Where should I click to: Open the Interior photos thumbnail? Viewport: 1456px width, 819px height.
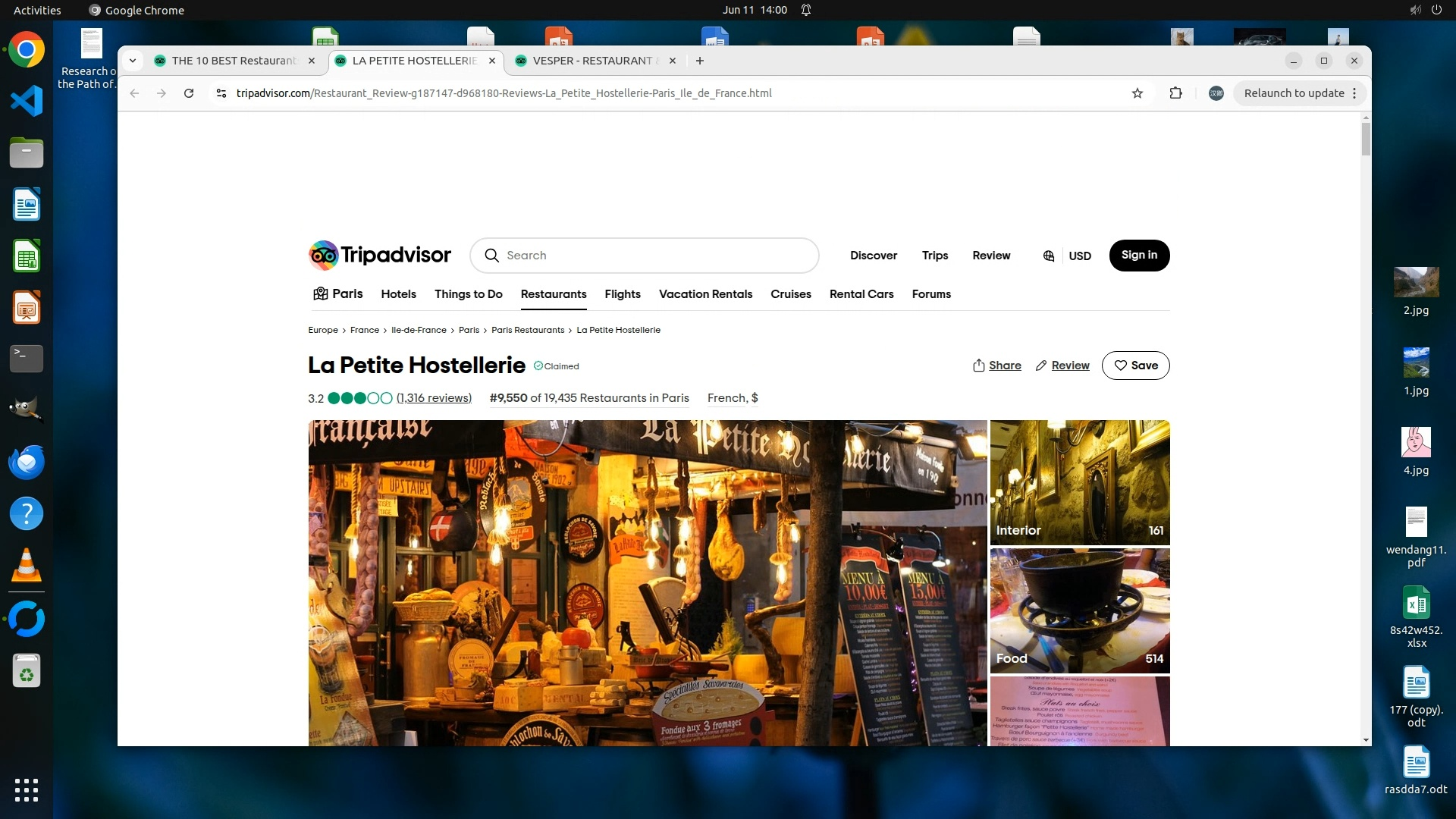point(1079,482)
